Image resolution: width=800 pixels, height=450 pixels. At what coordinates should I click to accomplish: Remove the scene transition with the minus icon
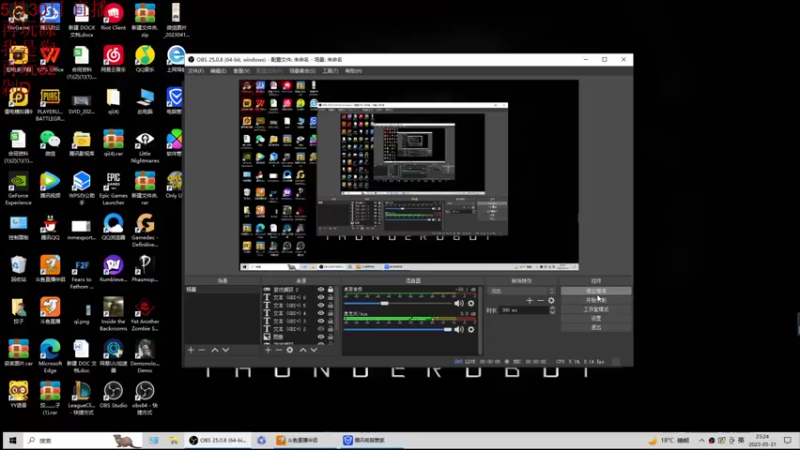pyautogui.click(x=540, y=301)
